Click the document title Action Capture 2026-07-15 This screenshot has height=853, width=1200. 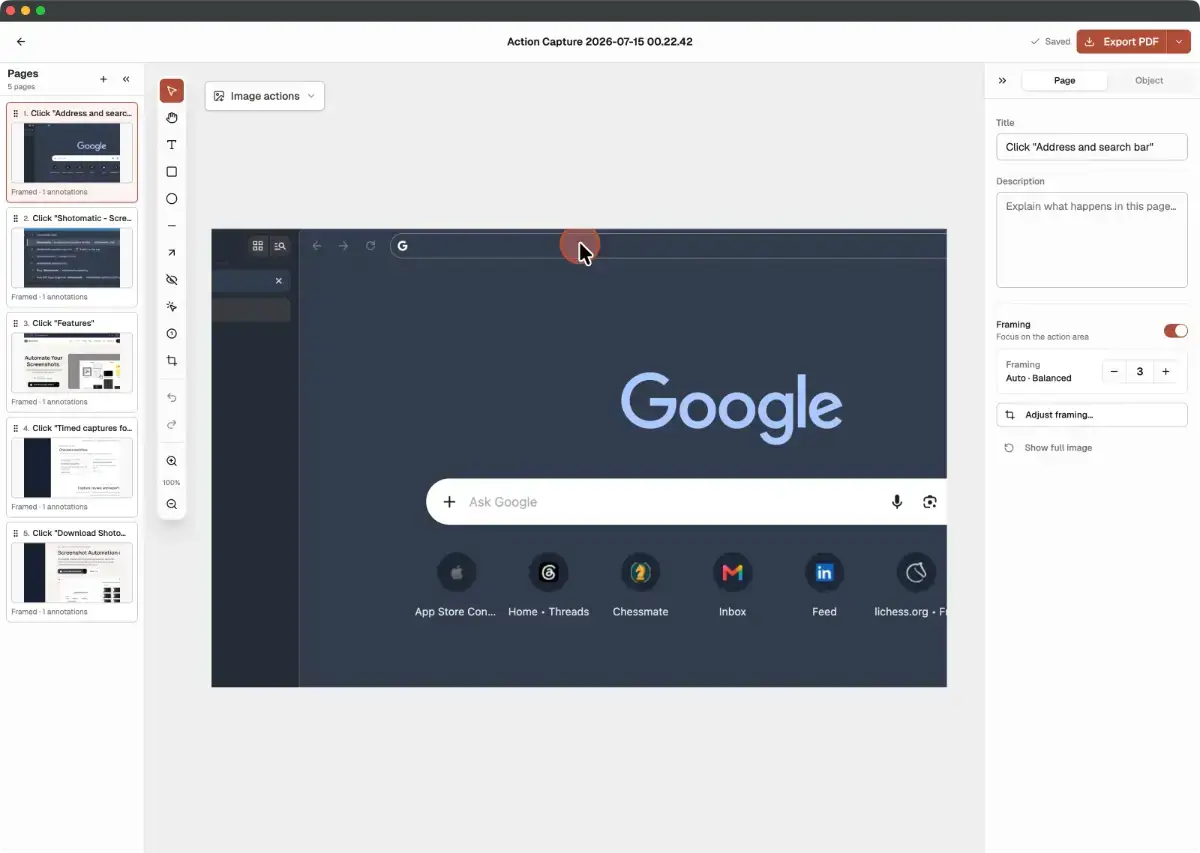(600, 42)
